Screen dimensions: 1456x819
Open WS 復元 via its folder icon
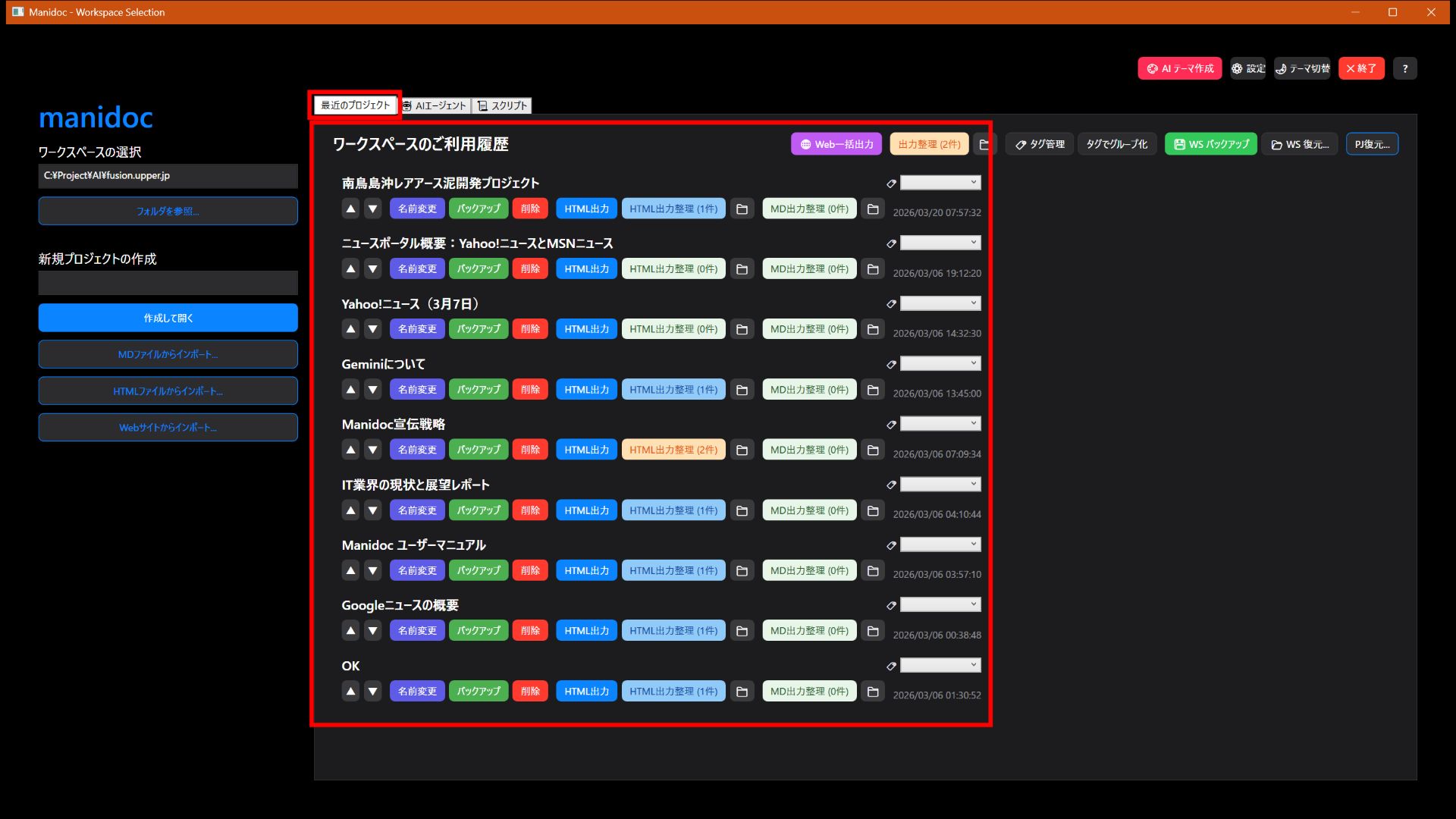click(x=1276, y=144)
